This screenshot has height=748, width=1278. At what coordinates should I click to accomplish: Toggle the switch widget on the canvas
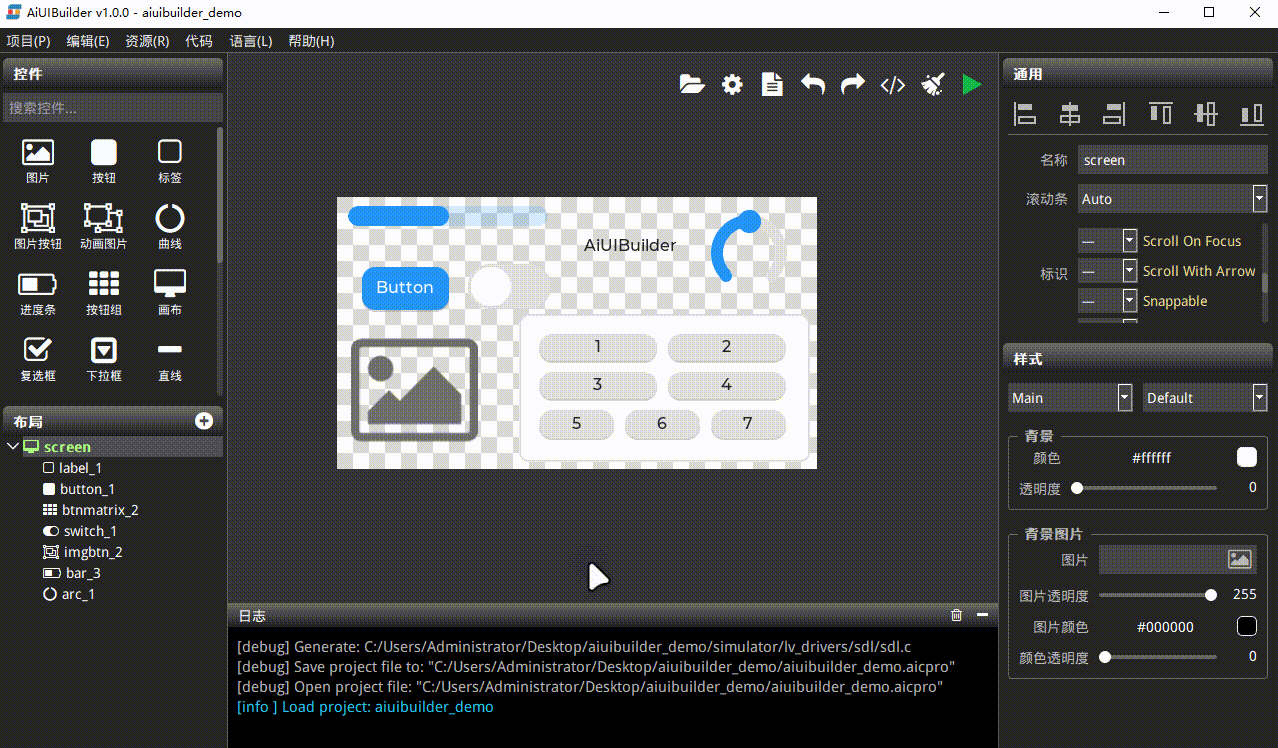(x=510, y=287)
